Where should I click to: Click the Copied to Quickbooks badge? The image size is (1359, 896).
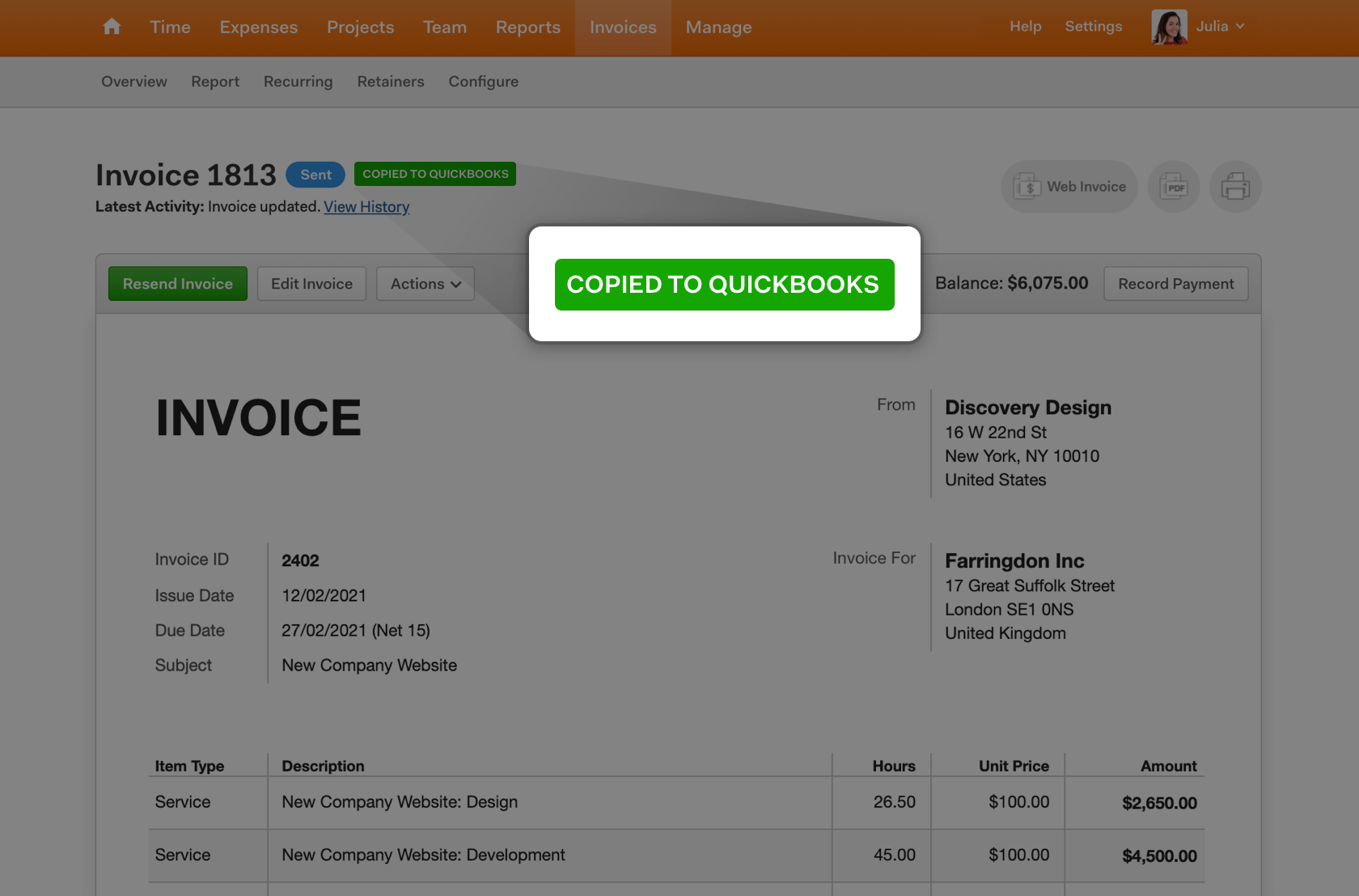pyautogui.click(x=434, y=173)
